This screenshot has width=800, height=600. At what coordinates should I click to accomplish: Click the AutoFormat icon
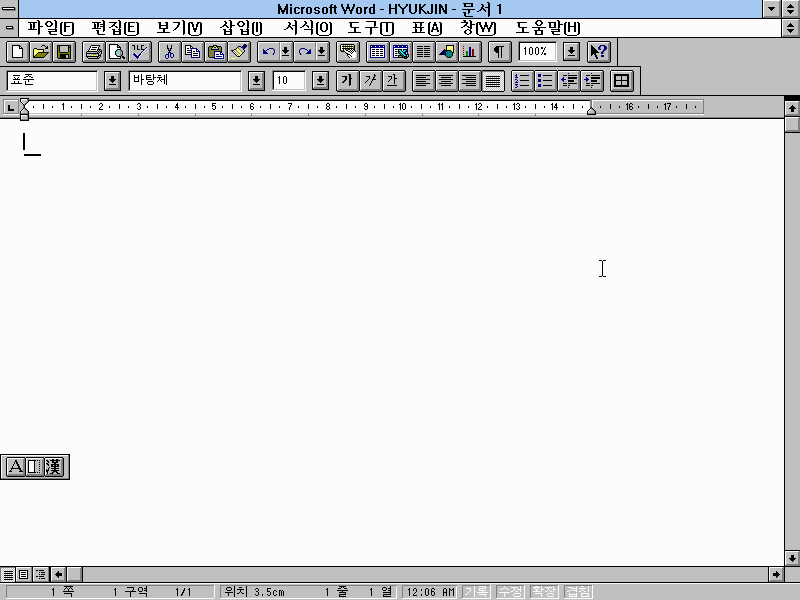click(x=348, y=52)
